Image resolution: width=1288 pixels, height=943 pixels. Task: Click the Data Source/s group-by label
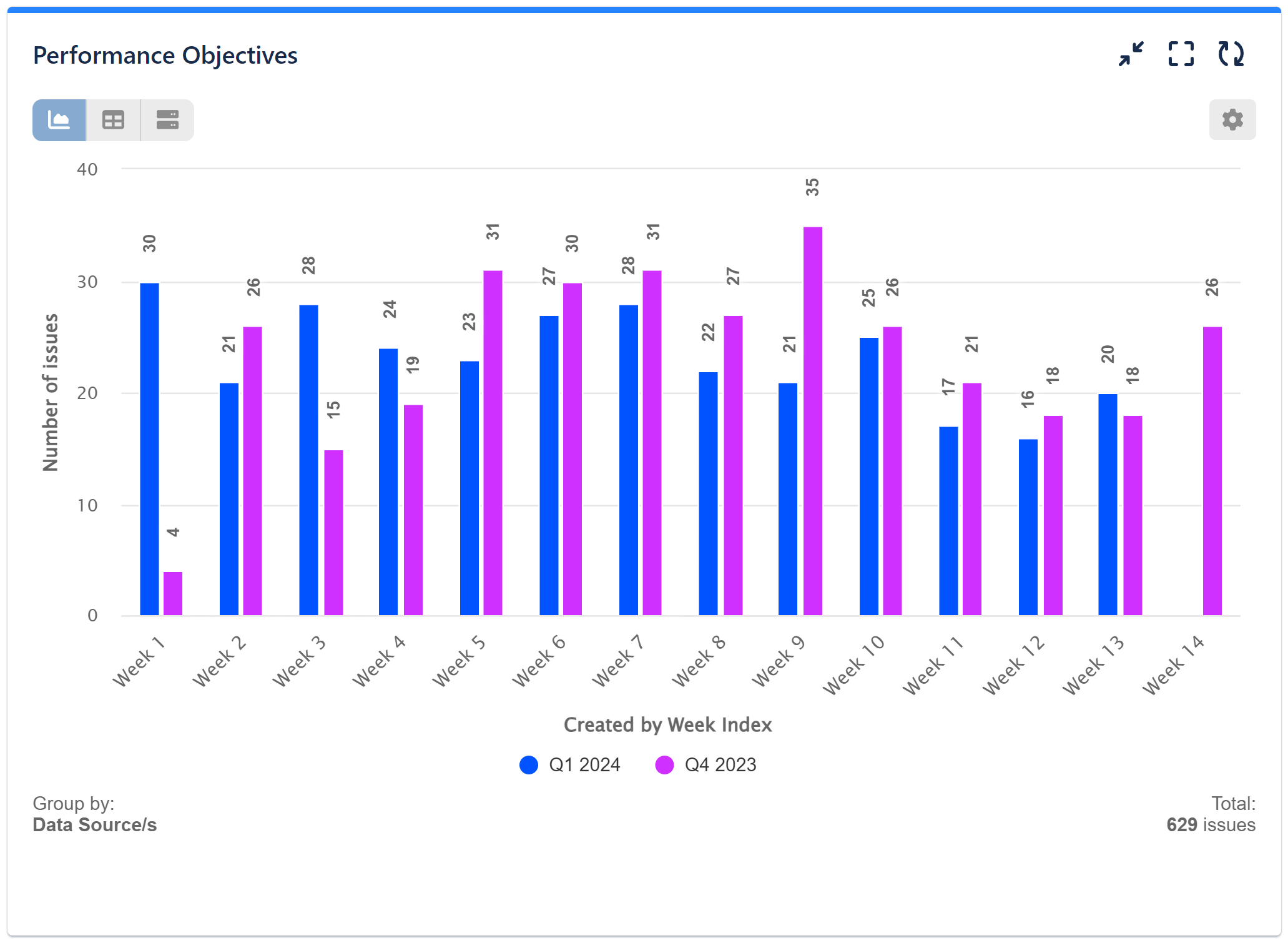pyautogui.click(x=94, y=824)
